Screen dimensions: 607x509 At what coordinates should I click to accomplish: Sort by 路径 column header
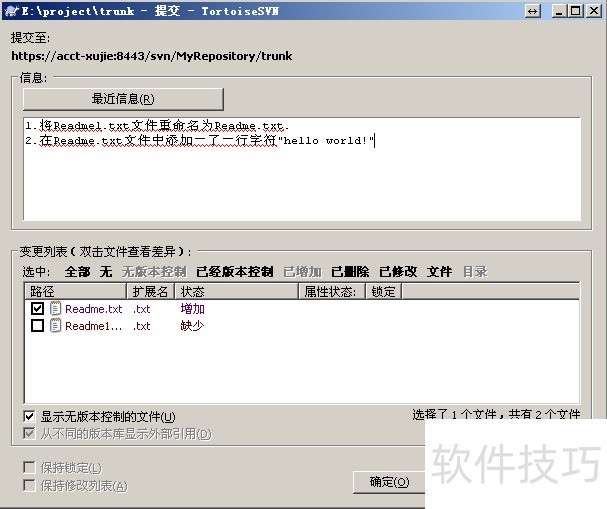point(76,291)
